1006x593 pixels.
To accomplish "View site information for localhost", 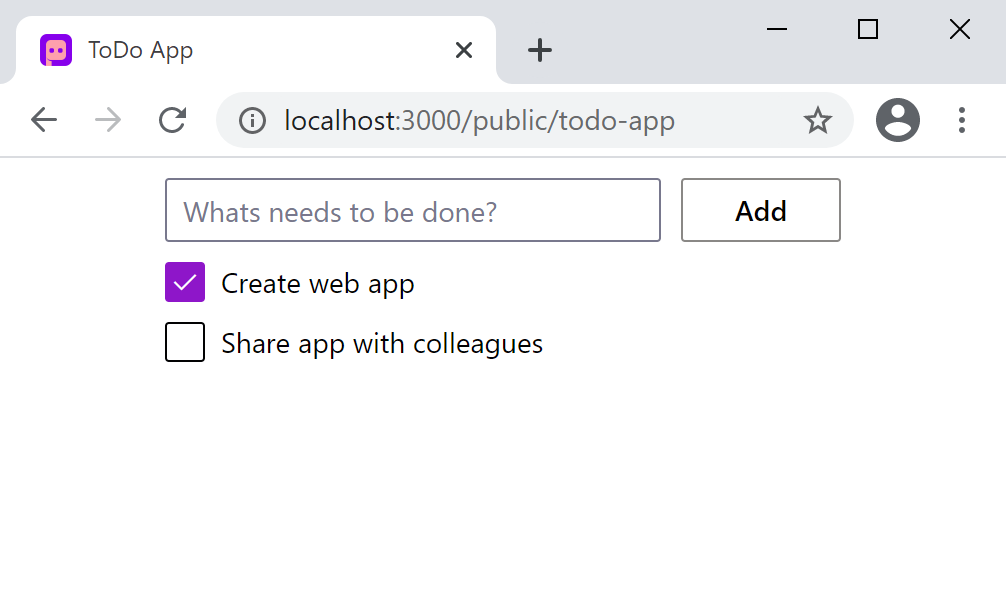I will pyautogui.click(x=253, y=121).
